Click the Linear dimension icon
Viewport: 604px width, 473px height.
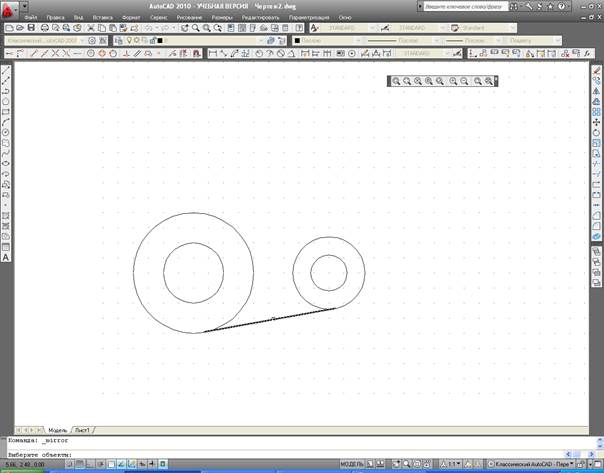tap(213, 54)
